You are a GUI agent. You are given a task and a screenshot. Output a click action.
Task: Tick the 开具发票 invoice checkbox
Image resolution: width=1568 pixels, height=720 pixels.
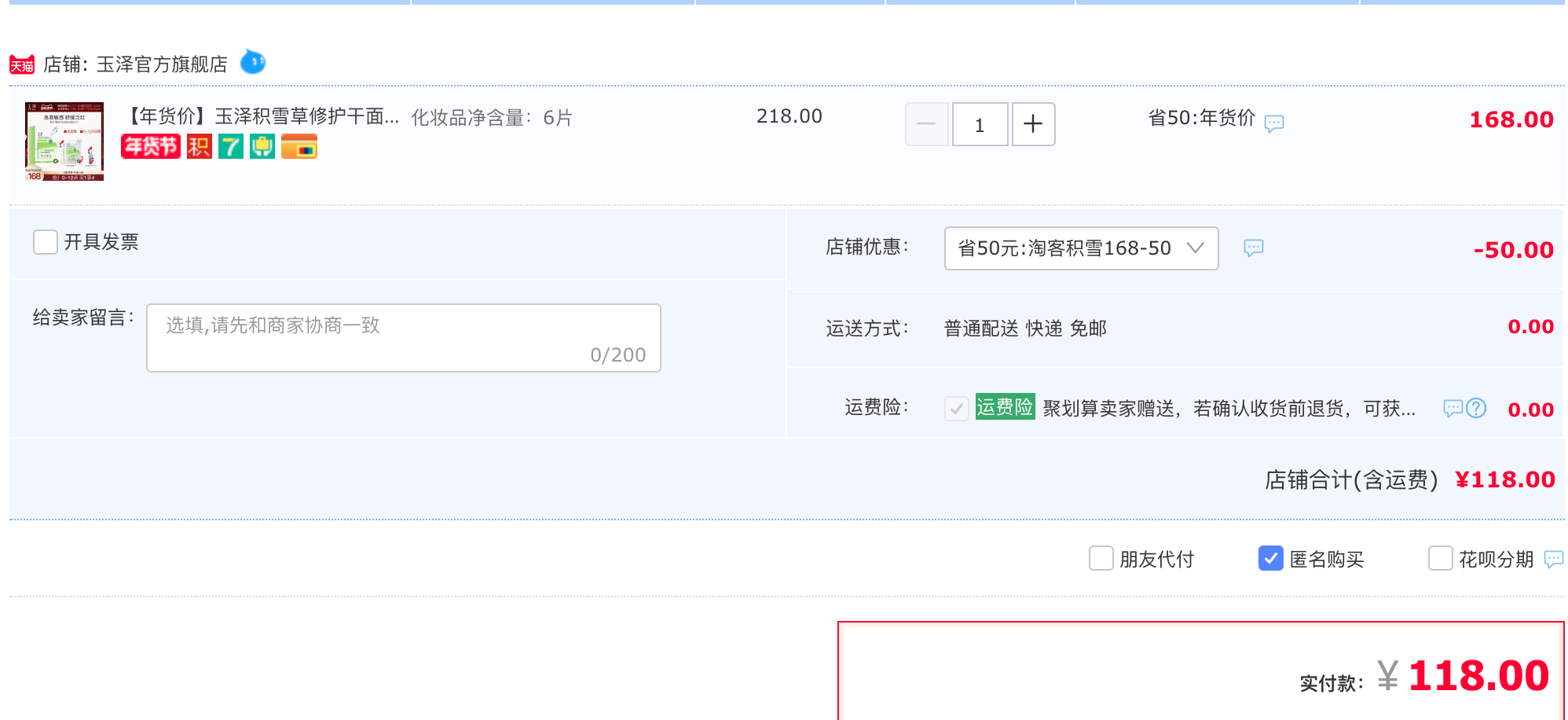click(46, 242)
